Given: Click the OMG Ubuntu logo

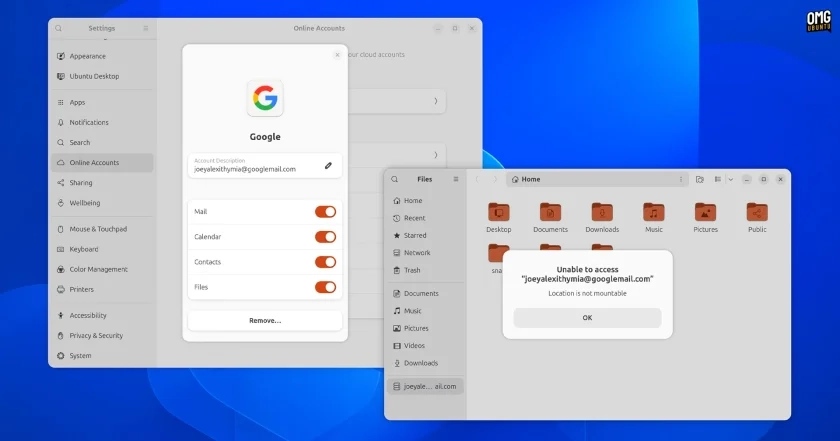Looking at the screenshot, I should 818,21.
